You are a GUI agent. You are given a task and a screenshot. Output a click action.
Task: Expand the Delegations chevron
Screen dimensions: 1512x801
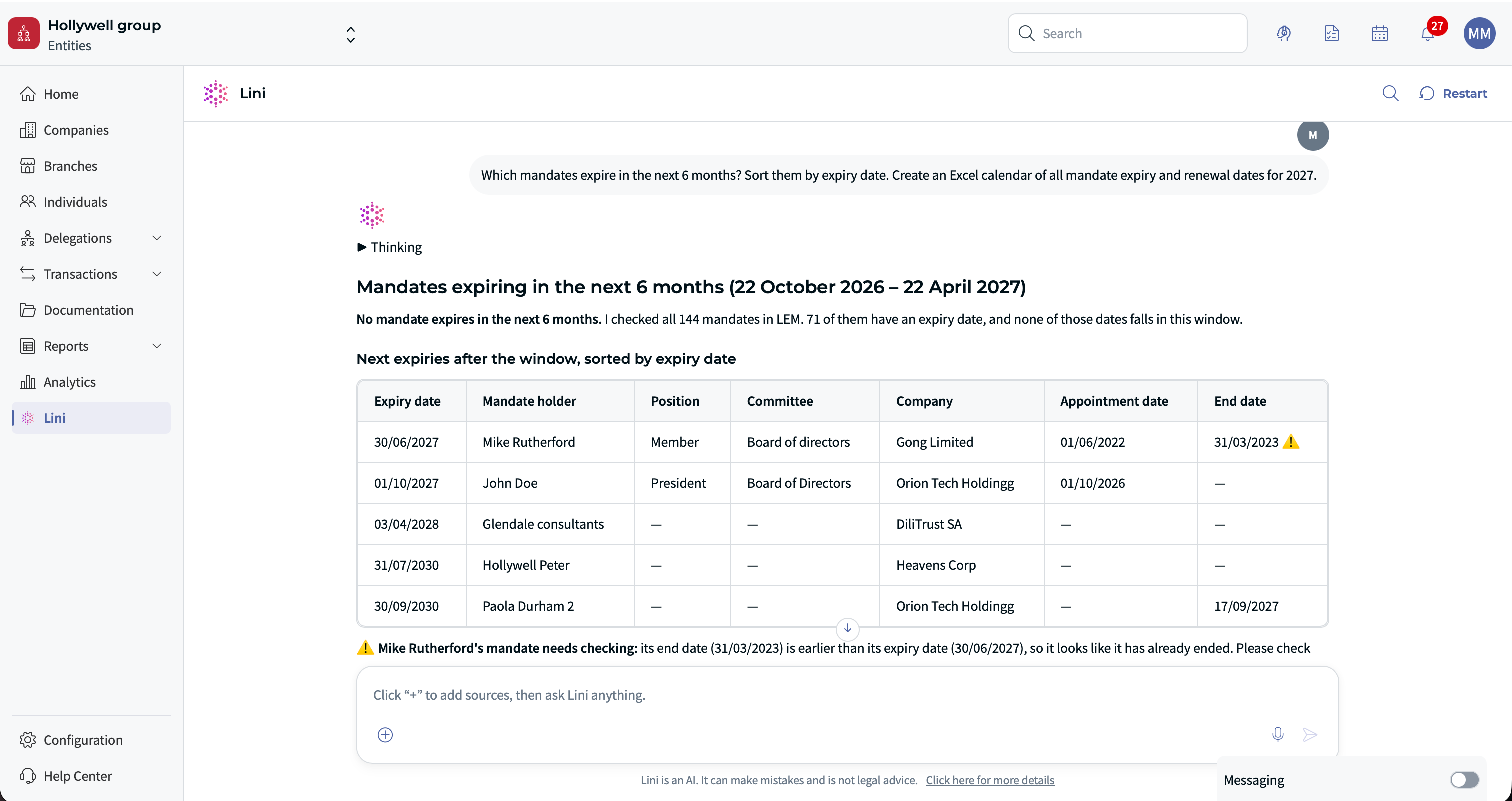tap(156, 237)
